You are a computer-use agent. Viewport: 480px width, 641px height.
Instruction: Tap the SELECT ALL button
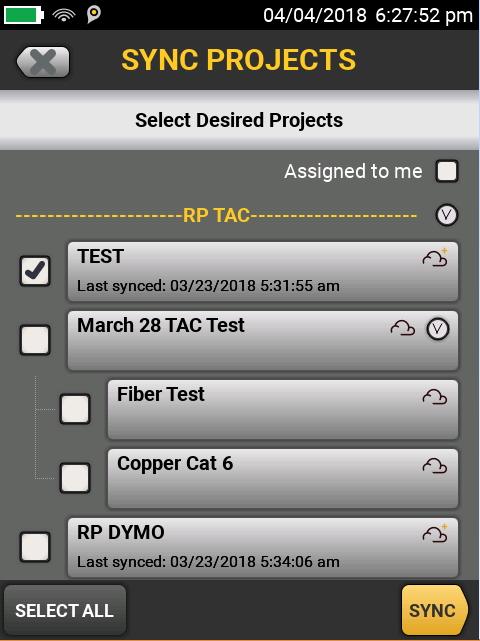[65, 610]
